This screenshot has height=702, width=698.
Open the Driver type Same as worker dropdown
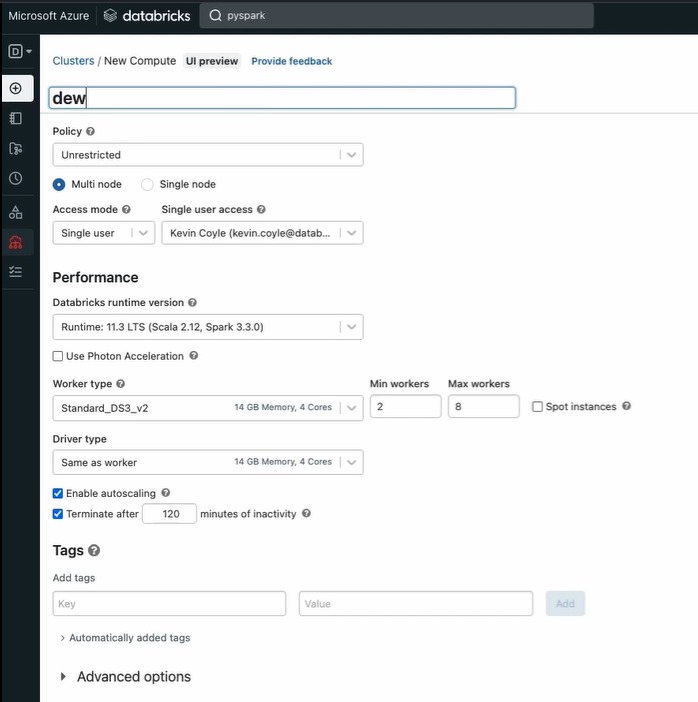[x=208, y=462]
